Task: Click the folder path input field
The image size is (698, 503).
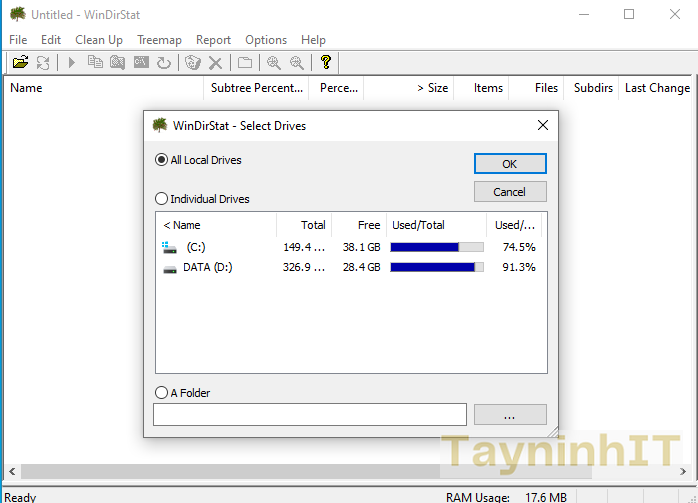Action: pos(310,414)
